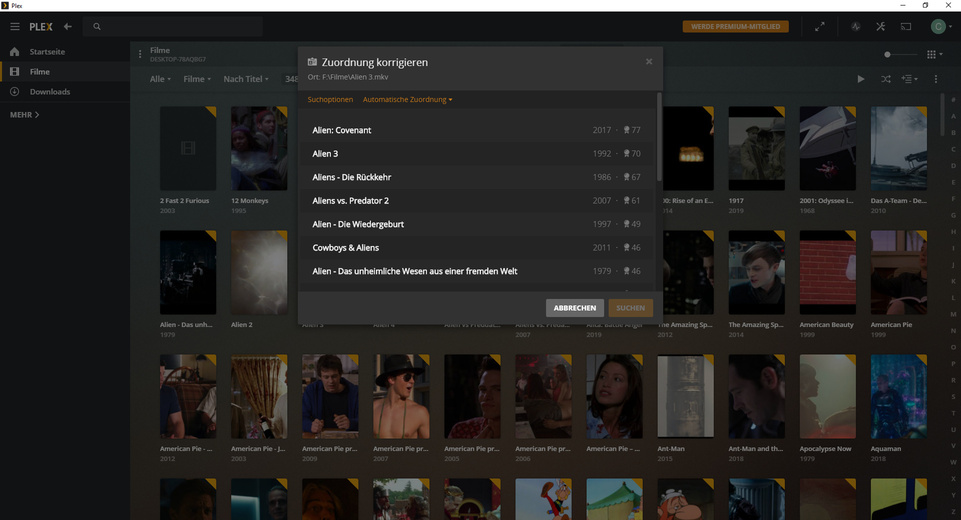Open the 2001: Odyssee poster

pyautogui.click(x=828, y=148)
